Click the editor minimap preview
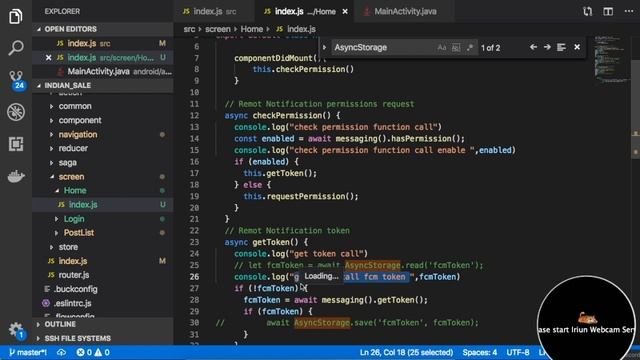 (611, 59)
